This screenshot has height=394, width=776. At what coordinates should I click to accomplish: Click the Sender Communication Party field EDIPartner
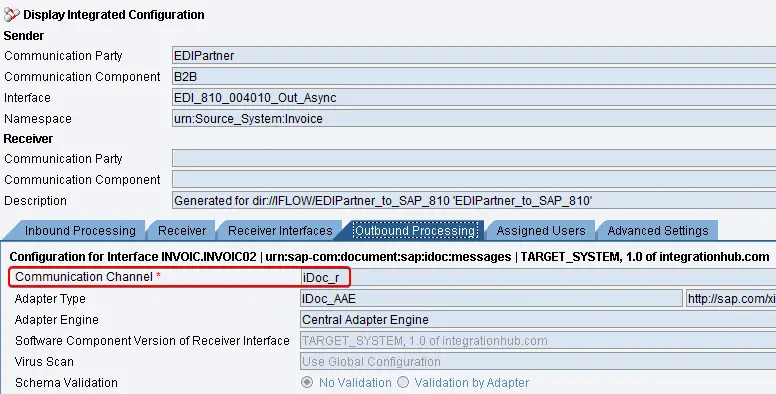pos(474,55)
